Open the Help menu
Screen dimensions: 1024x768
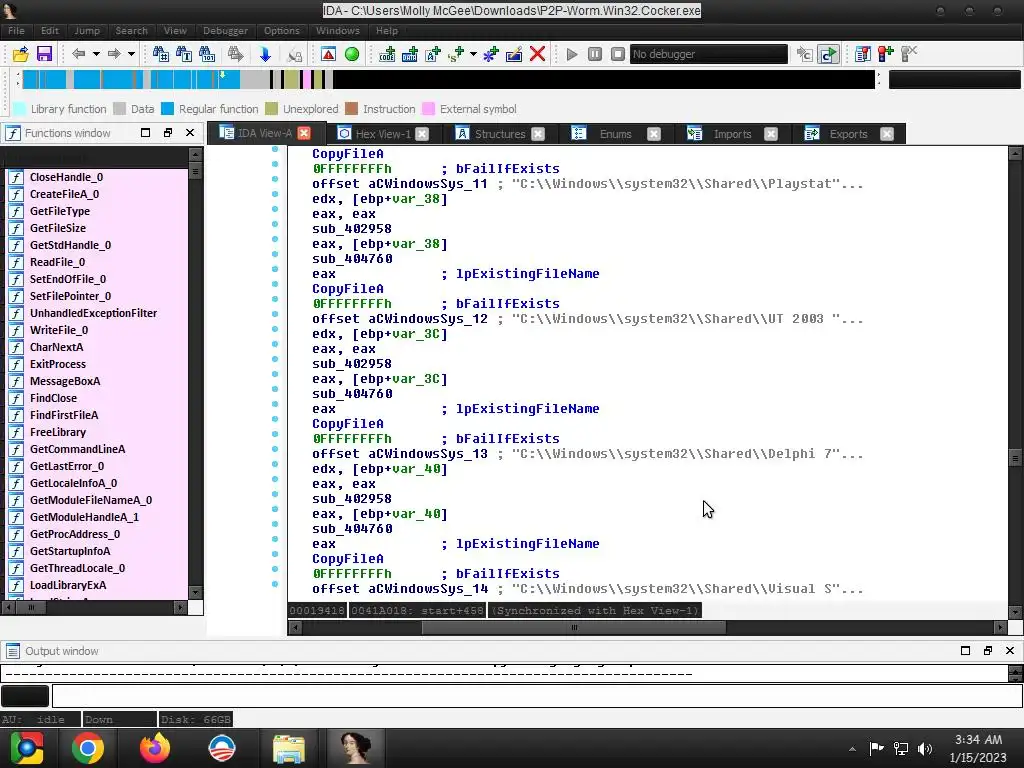pyautogui.click(x=387, y=31)
